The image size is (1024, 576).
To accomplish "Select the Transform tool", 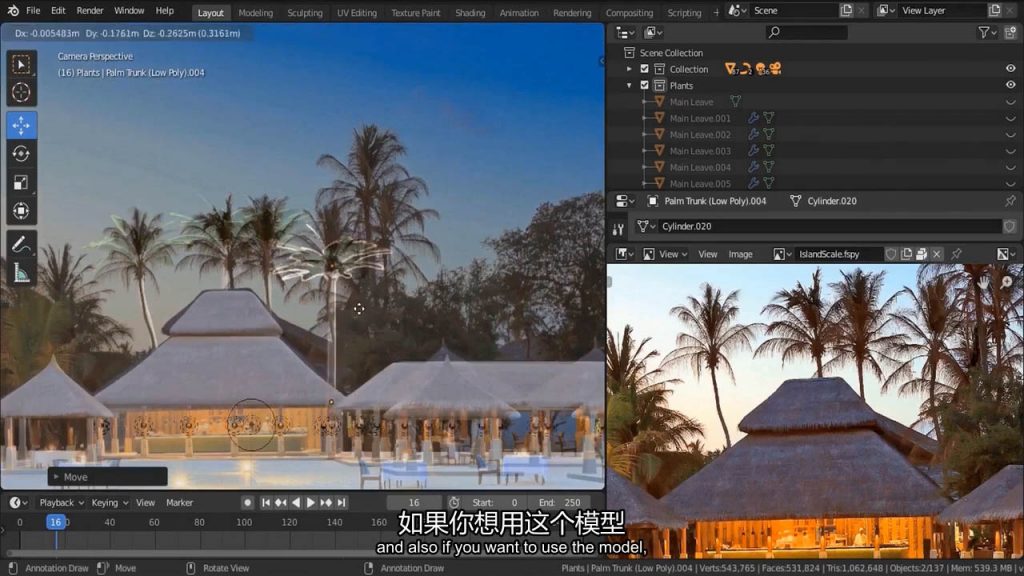I will click(x=21, y=211).
